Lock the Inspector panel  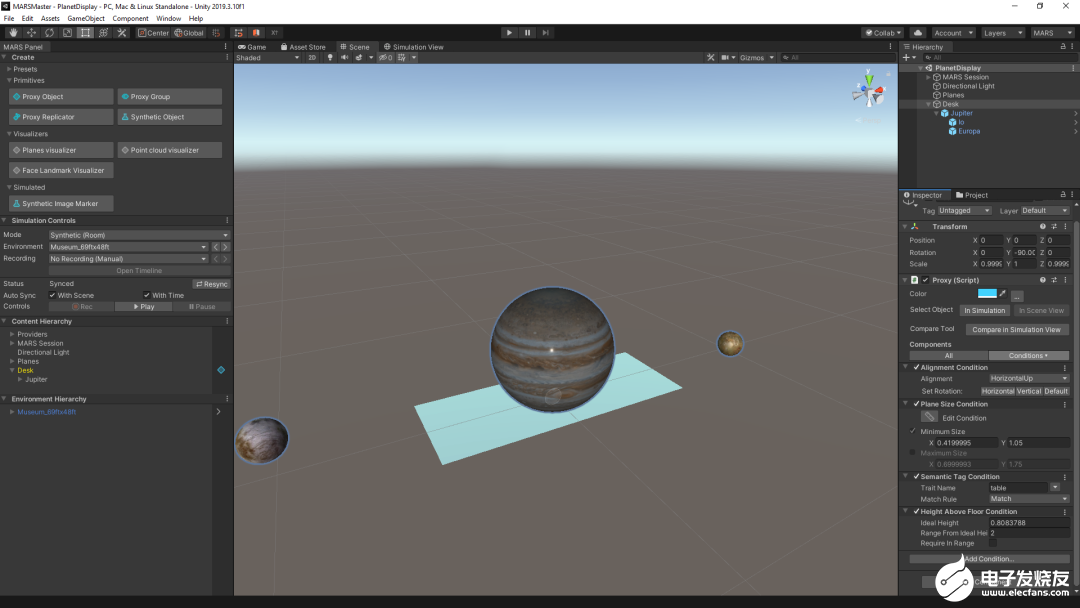tap(1061, 195)
